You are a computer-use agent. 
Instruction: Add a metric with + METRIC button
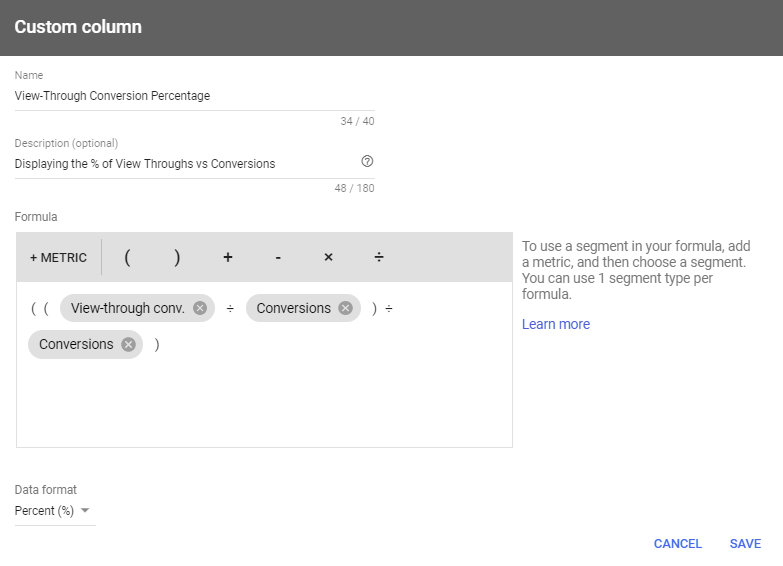click(58, 257)
